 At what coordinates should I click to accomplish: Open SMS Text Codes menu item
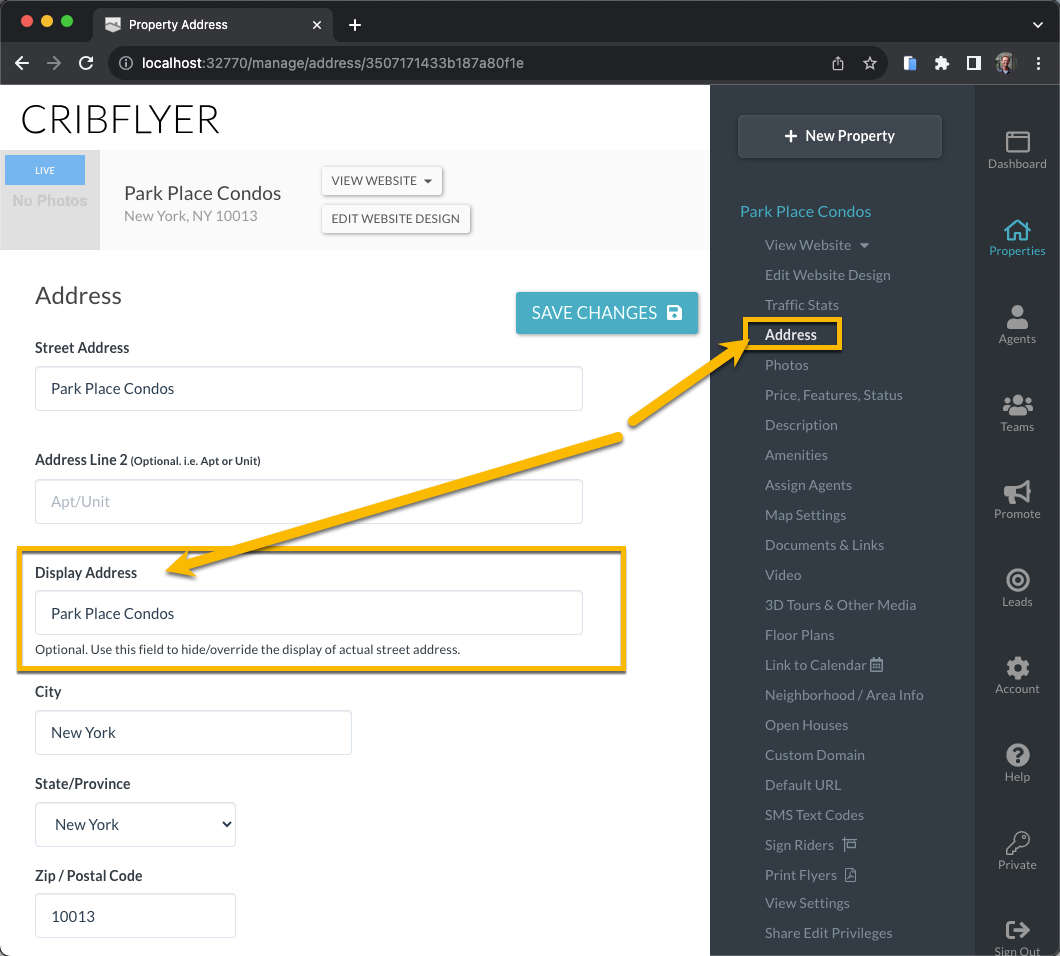click(x=814, y=815)
